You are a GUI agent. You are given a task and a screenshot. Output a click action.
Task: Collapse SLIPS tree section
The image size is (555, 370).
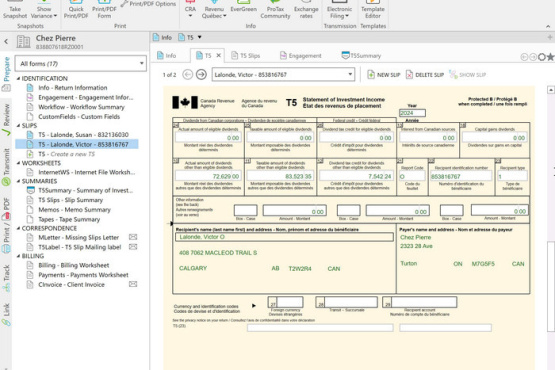(18, 125)
